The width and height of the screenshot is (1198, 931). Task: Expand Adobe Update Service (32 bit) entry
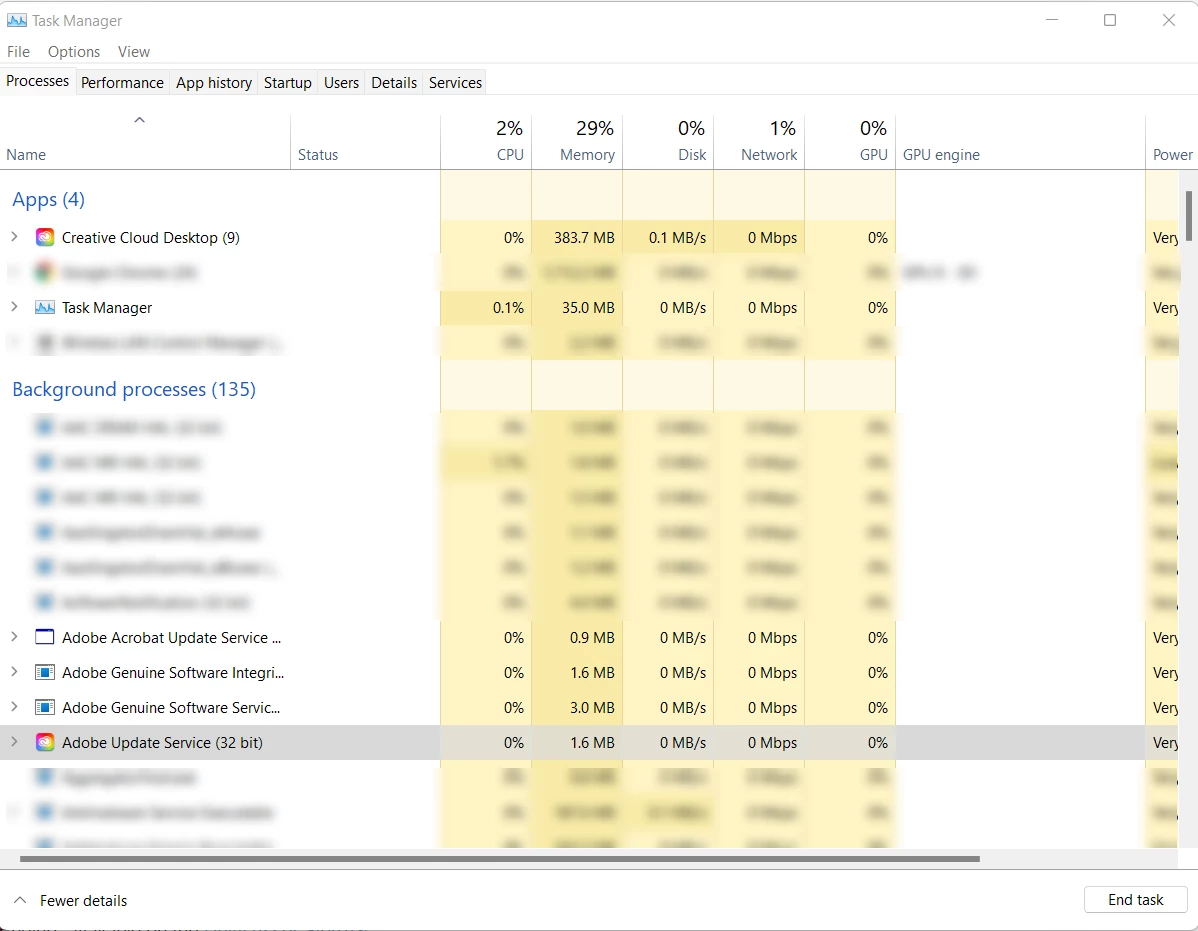(14, 742)
